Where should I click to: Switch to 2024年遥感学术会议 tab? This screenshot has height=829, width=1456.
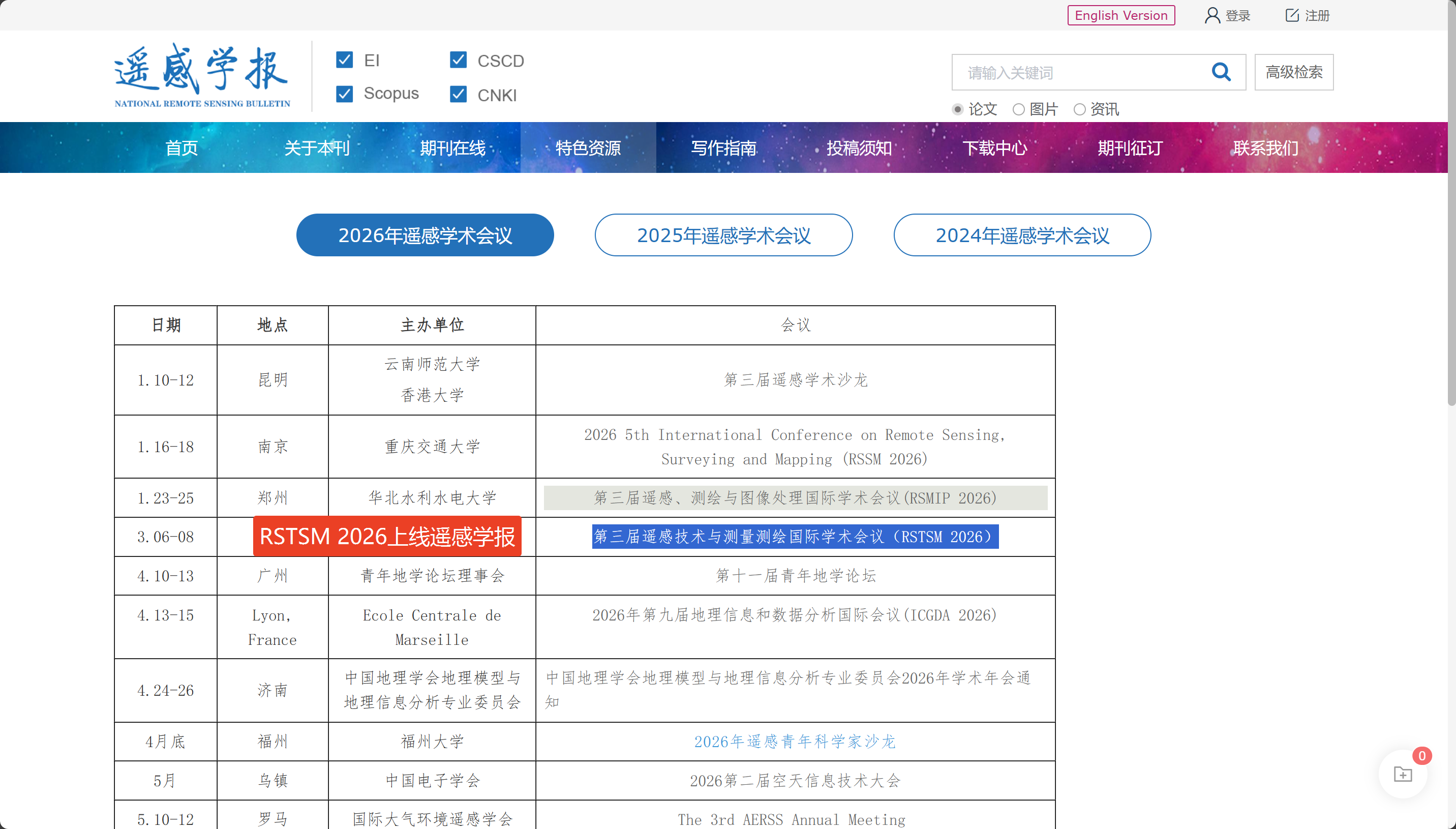tap(1022, 235)
